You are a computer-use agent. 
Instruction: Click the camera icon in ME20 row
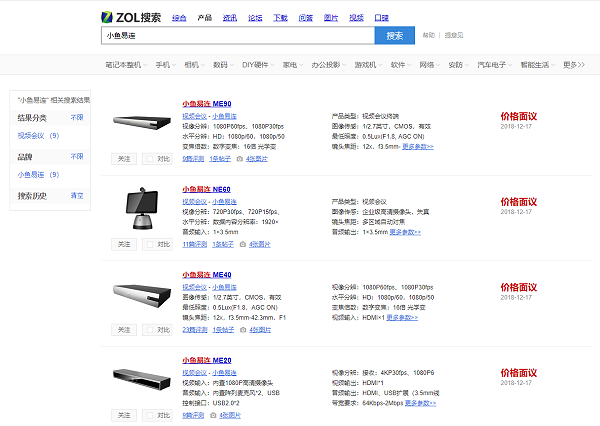(x=213, y=415)
